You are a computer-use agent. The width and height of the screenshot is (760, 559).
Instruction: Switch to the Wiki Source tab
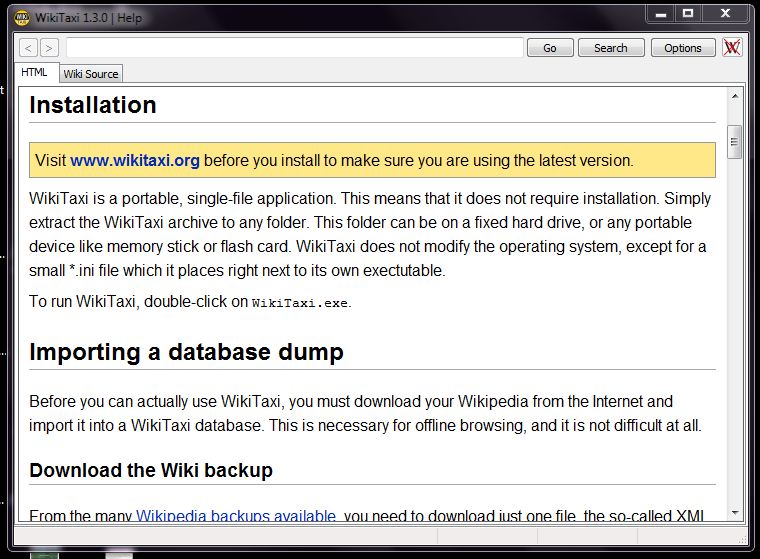click(x=90, y=74)
